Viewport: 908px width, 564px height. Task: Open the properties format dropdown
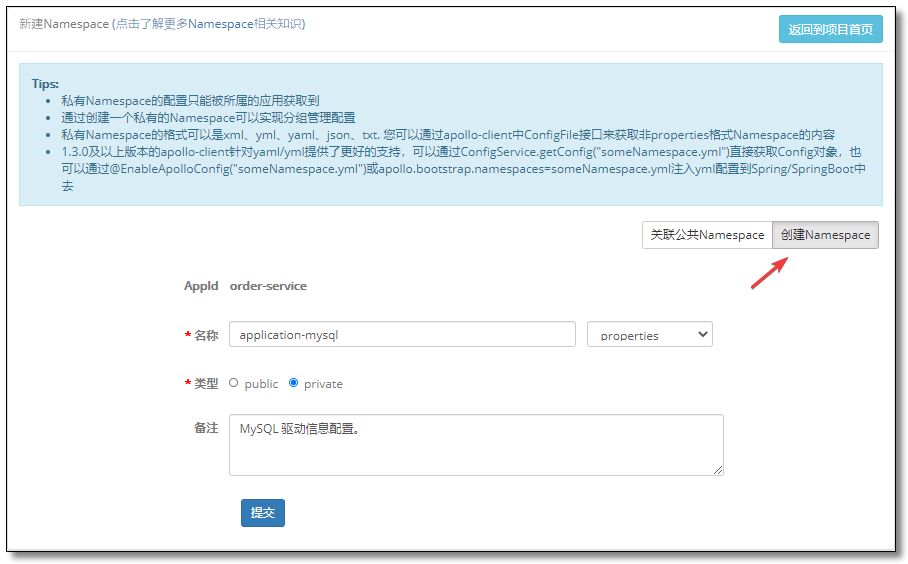point(650,335)
